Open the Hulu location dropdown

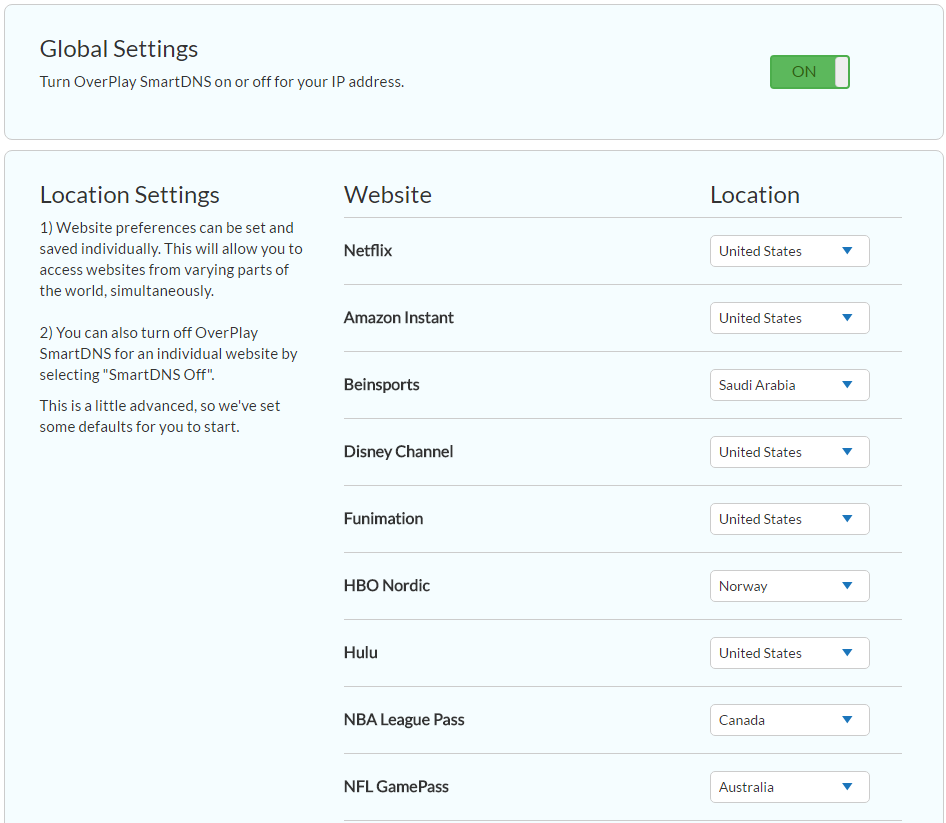pyautogui.click(x=789, y=652)
